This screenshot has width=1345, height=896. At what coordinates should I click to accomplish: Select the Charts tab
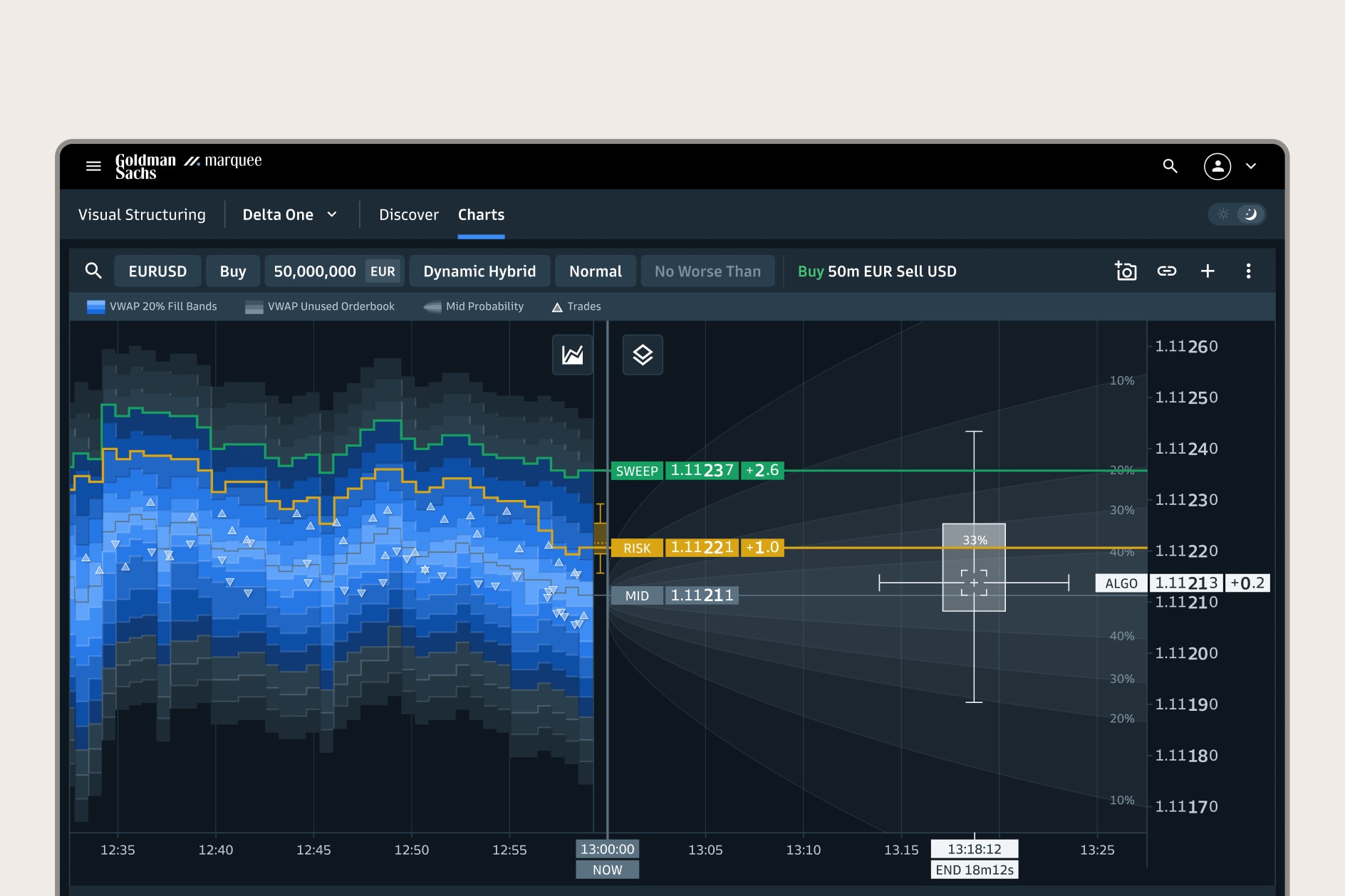(x=481, y=214)
